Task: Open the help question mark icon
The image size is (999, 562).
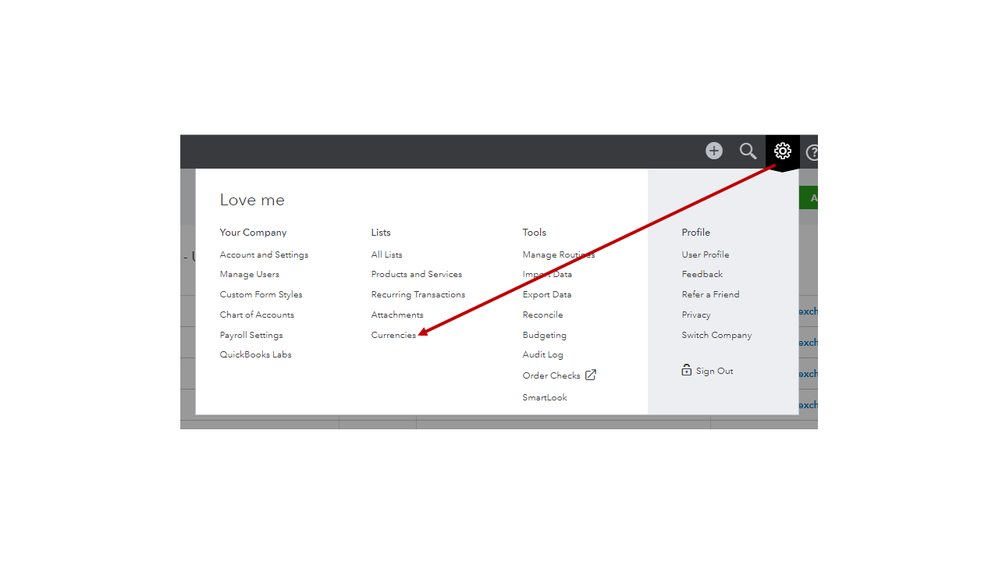Action: 812,152
